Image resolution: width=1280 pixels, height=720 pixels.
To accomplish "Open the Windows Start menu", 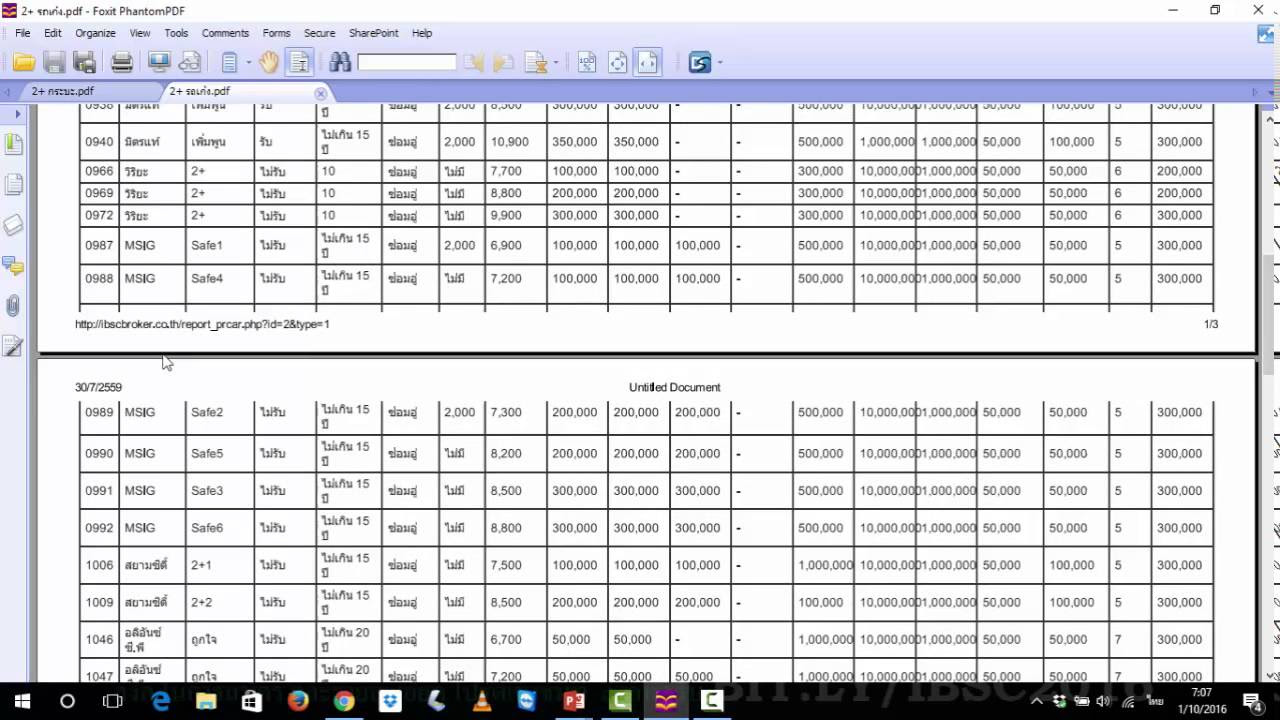I will pyautogui.click(x=22, y=701).
